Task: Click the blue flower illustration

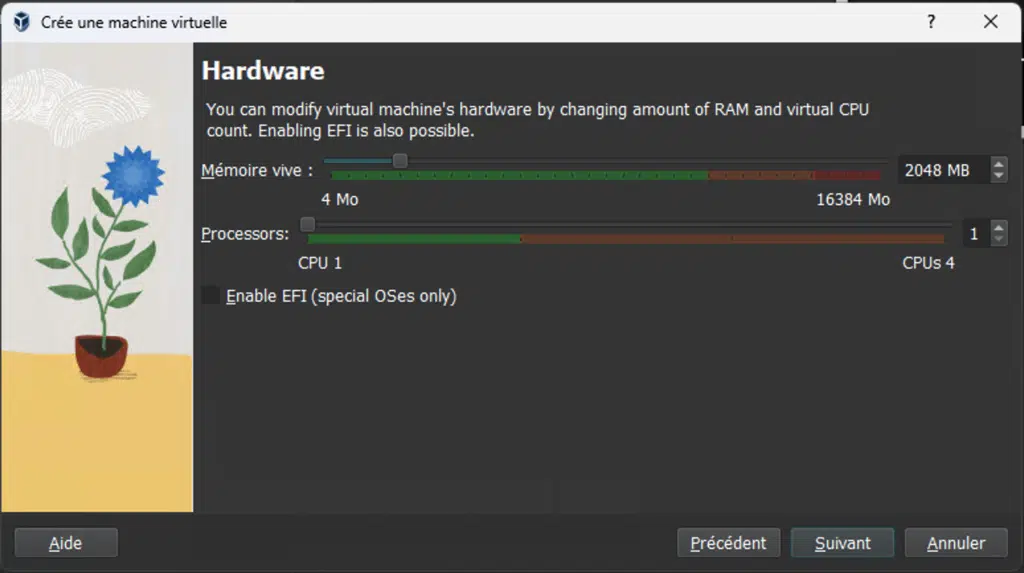Action: tap(133, 176)
